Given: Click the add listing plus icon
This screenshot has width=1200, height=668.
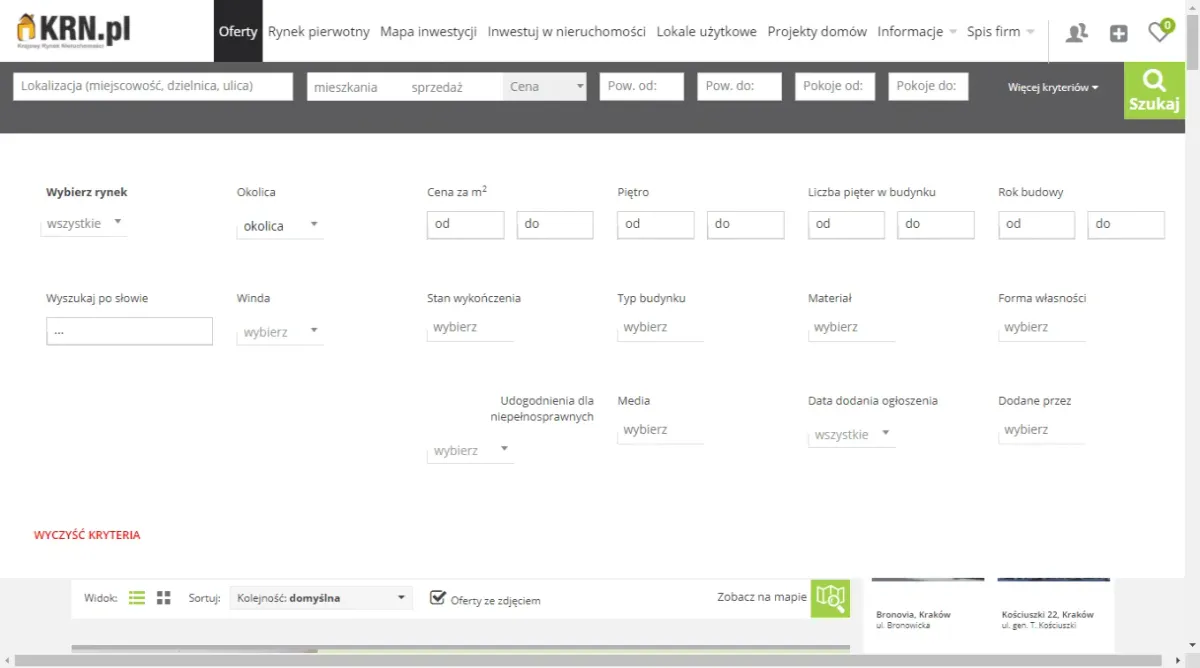Looking at the screenshot, I should (x=1118, y=33).
